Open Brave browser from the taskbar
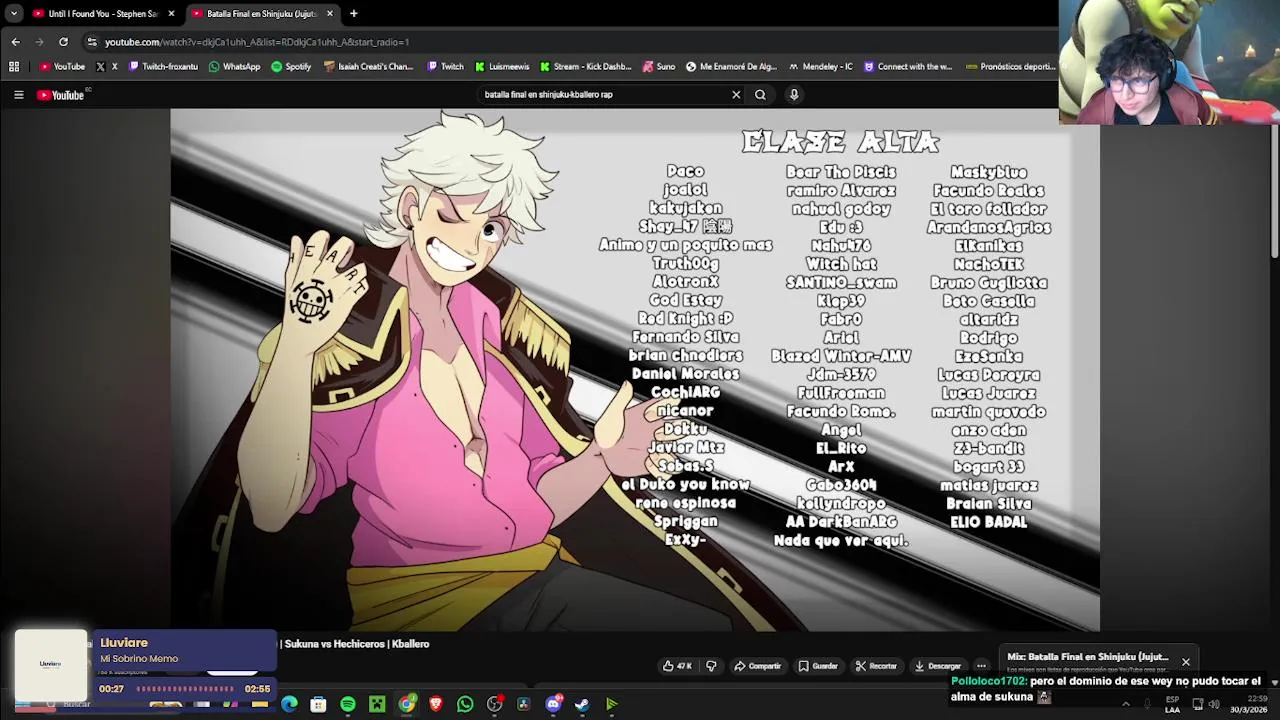 pyautogui.click(x=436, y=704)
